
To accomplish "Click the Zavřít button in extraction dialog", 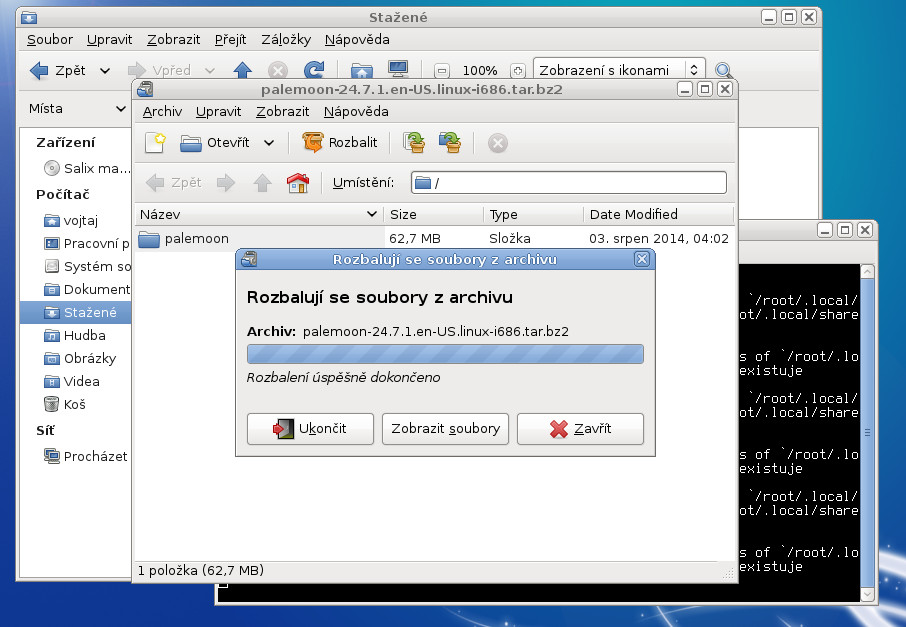I will [x=580, y=429].
